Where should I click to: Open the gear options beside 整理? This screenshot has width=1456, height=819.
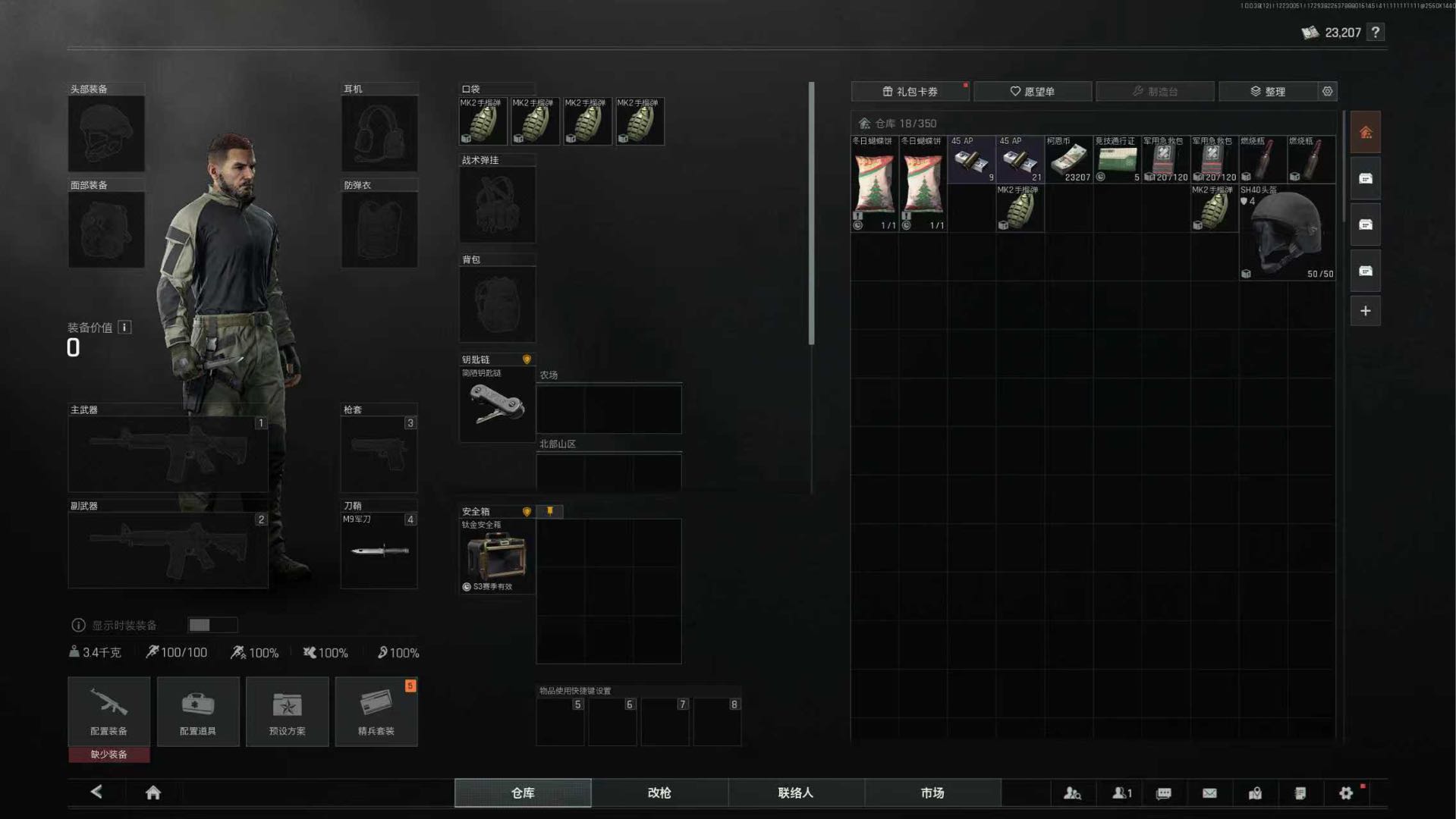coord(1327,91)
